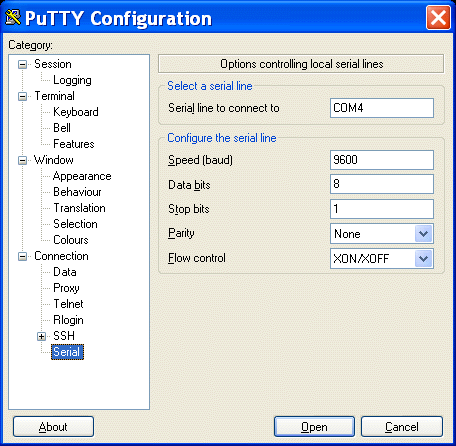Open the Flow control dropdown
Image resolution: width=456 pixels, height=446 pixels.
423,258
